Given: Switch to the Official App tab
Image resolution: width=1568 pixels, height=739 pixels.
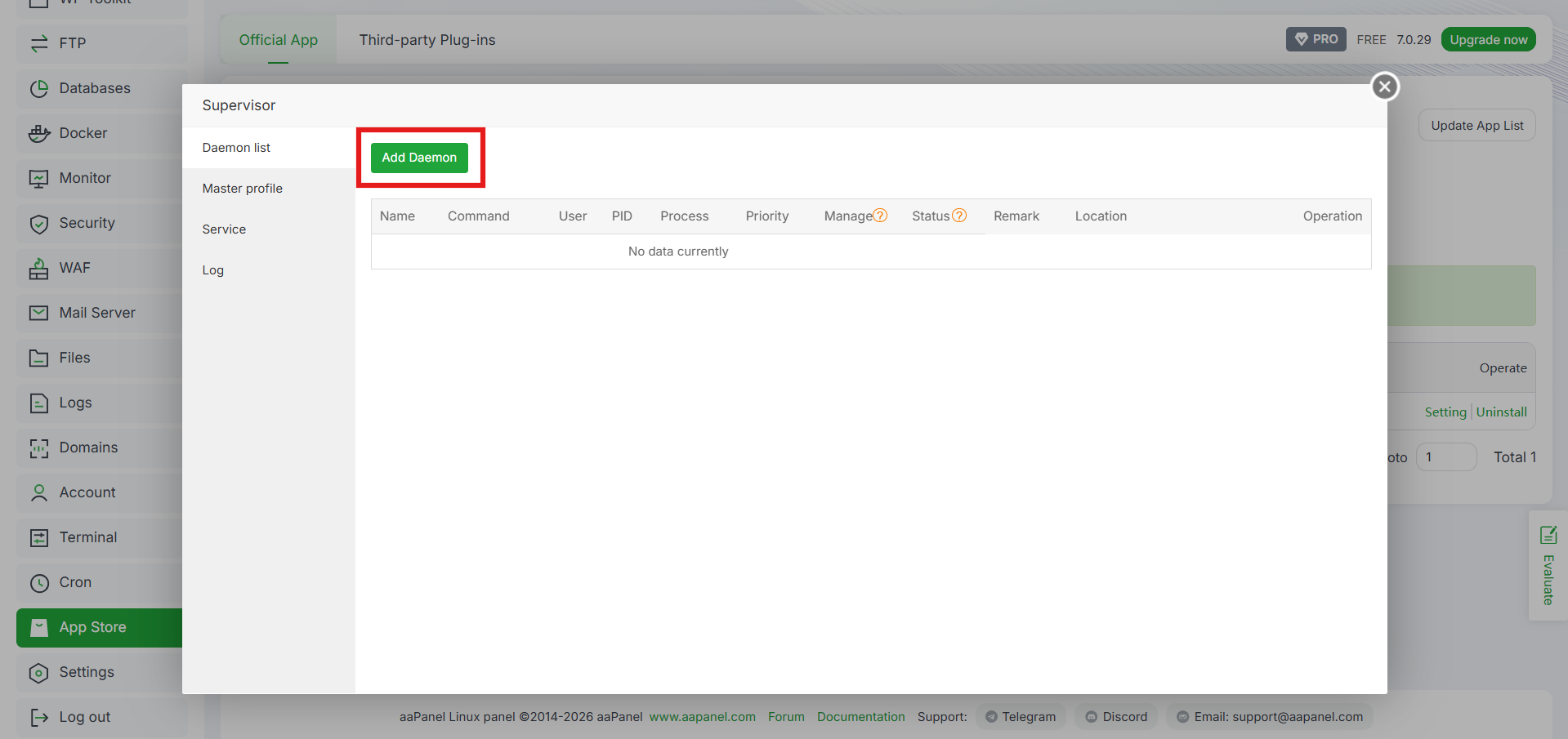Looking at the screenshot, I should (279, 40).
